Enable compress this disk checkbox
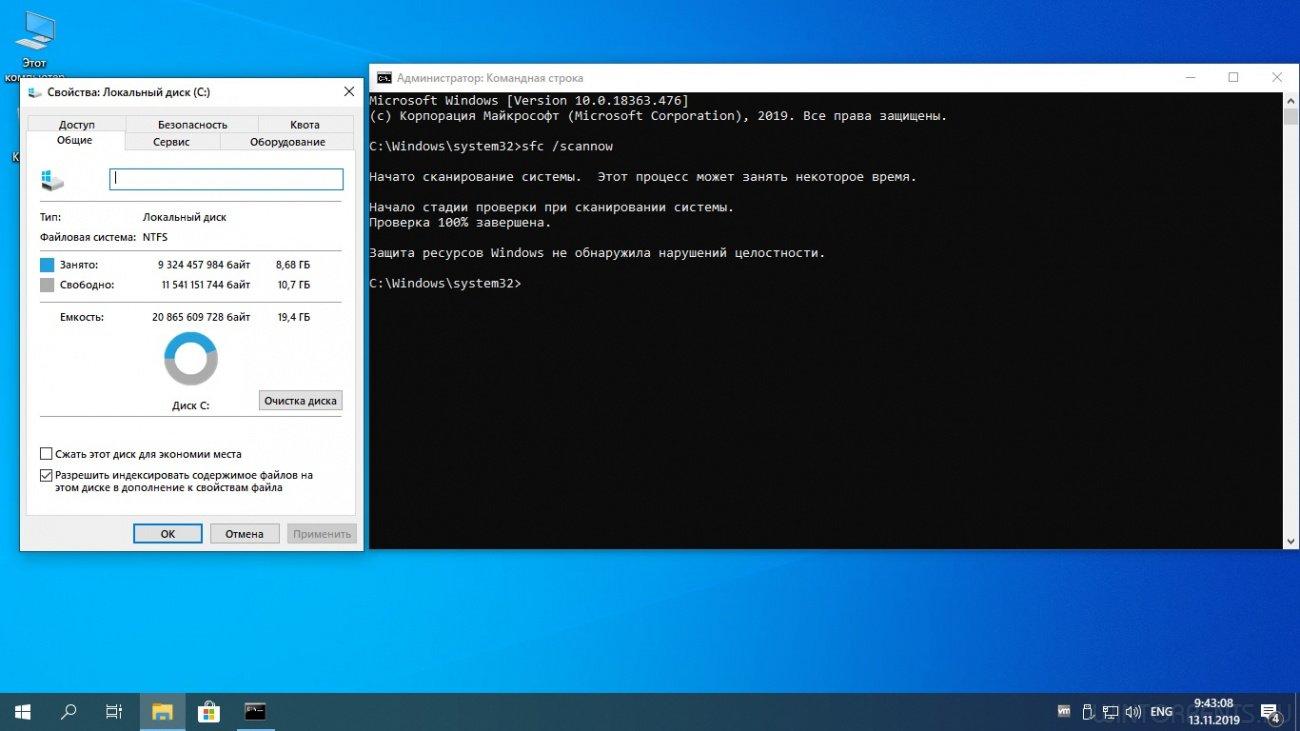 coord(46,454)
